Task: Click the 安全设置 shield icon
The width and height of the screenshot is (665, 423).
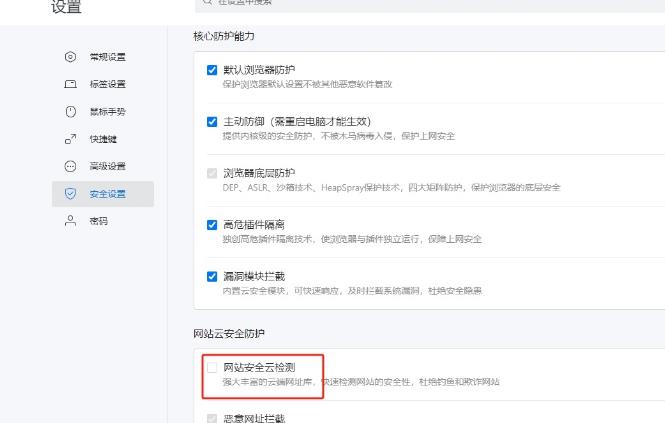Action: click(70, 194)
